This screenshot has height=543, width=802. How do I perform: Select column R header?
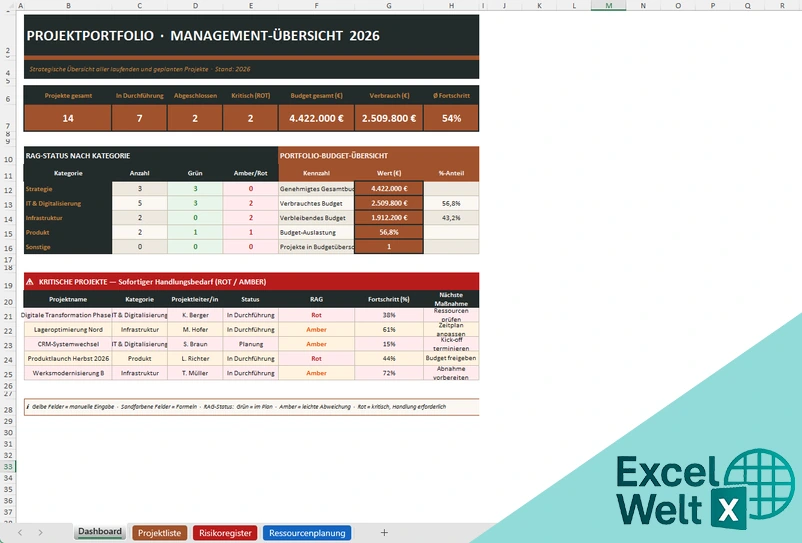782,5
